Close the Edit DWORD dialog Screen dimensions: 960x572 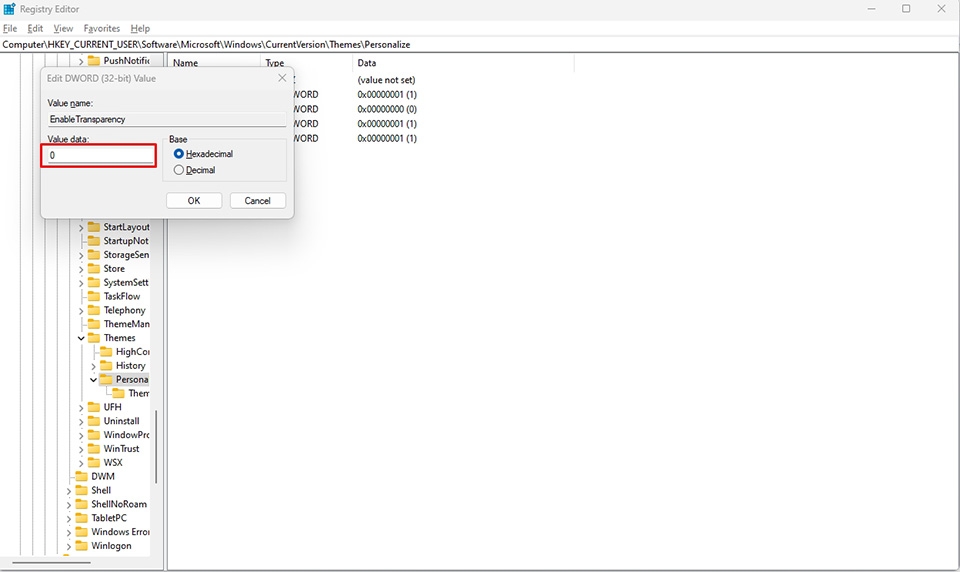282,78
